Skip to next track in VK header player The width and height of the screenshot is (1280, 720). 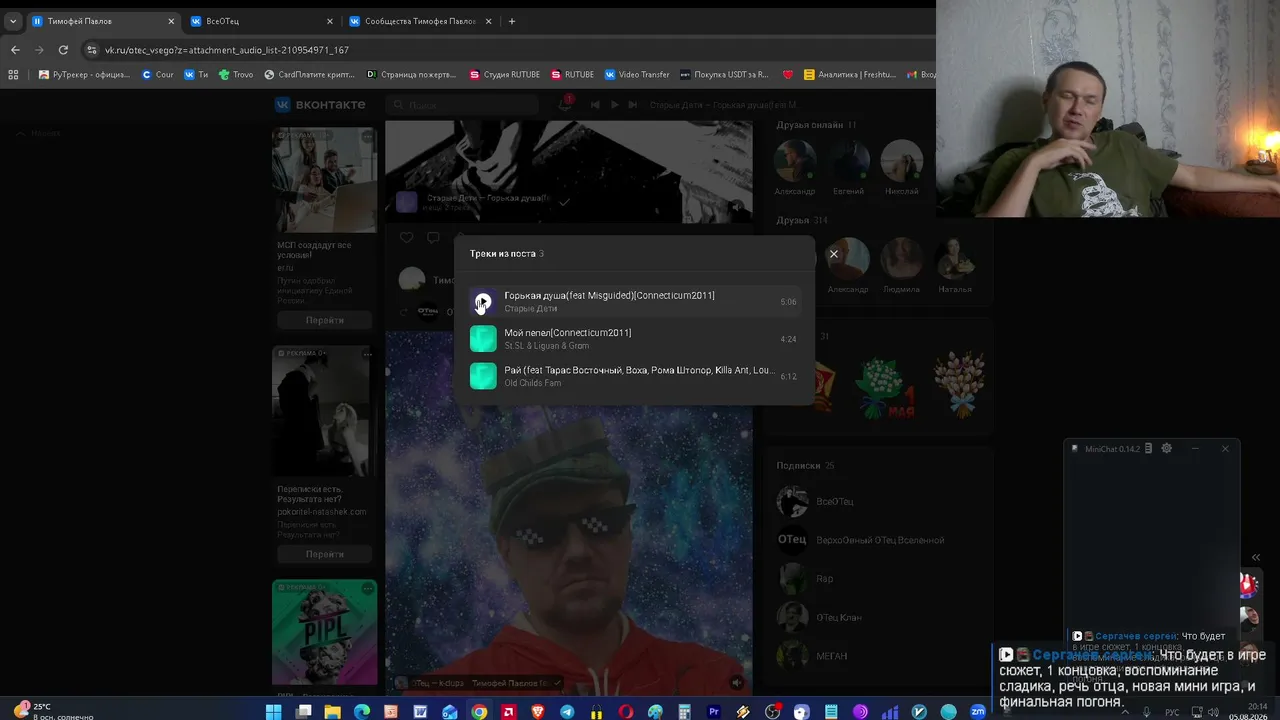tap(632, 105)
